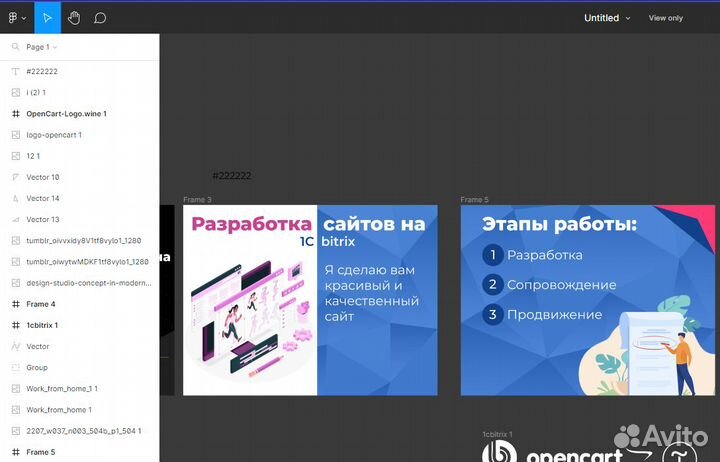Image resolution: width=720 pixels, height=462 pixels.
Task: Select the 1cbitrix 1 layer in the list
Action: pyautogui.click(x=80, y=325)
